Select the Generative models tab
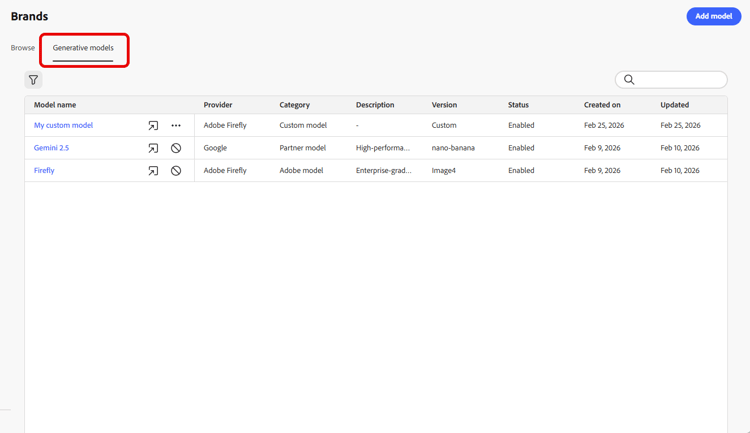Screen dimensions: 750x433 83,48
